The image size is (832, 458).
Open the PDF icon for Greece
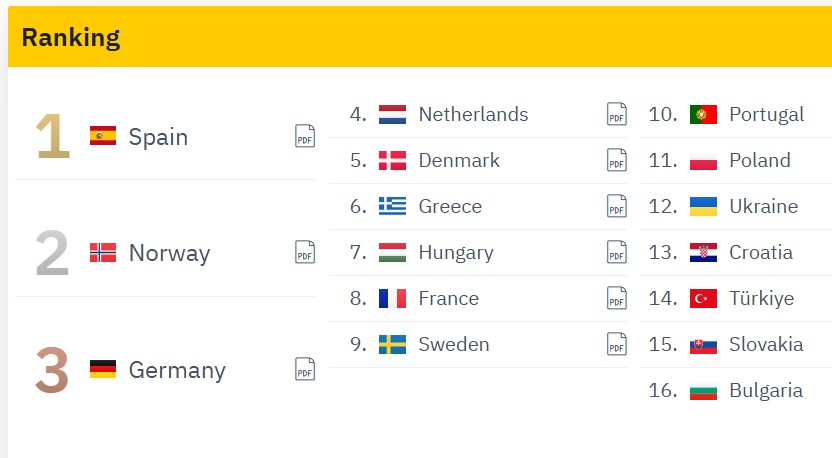[x=616, y=206]
